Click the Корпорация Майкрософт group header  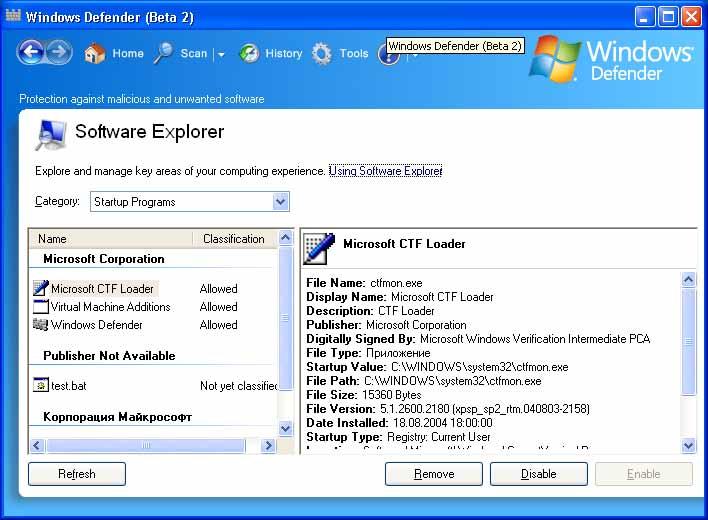pos(117,417)
